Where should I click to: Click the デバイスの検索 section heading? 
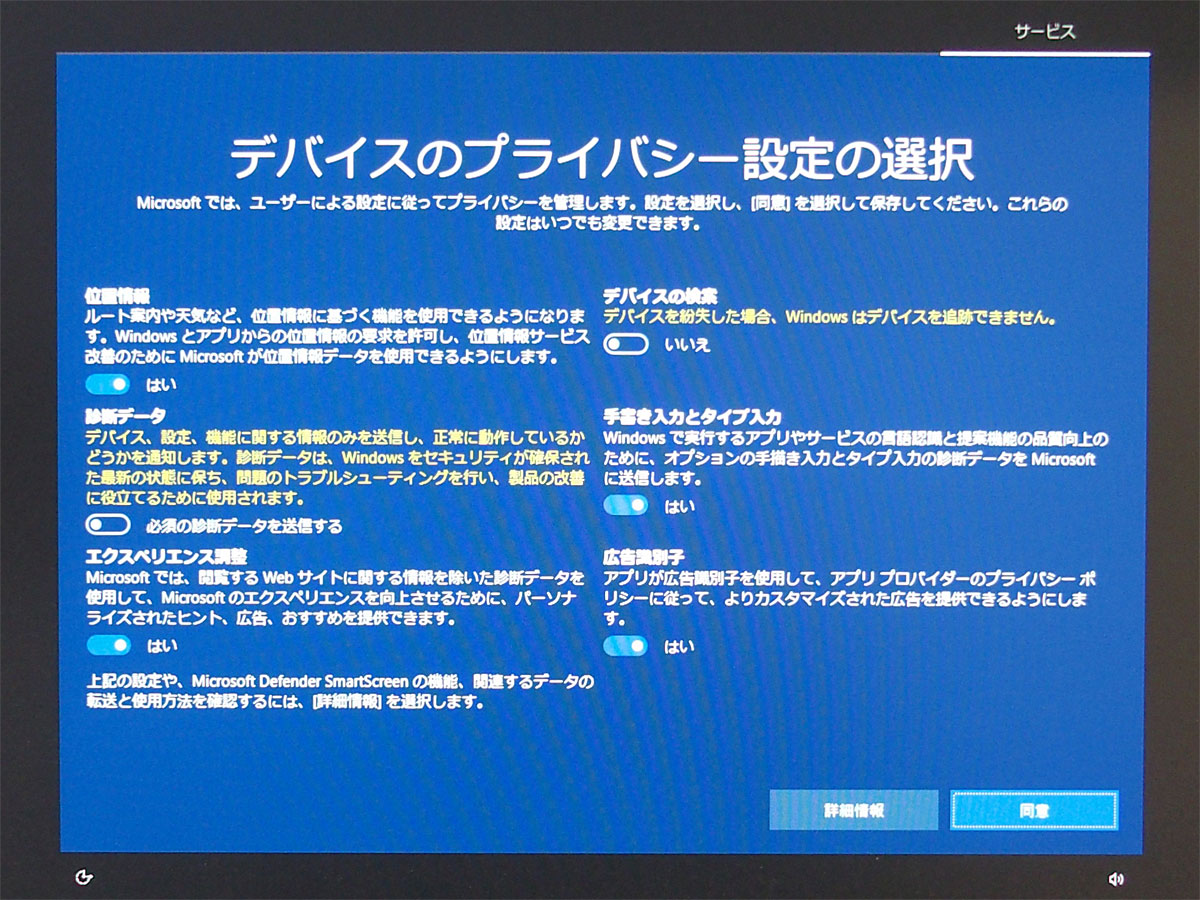click(x=660, y=296)
